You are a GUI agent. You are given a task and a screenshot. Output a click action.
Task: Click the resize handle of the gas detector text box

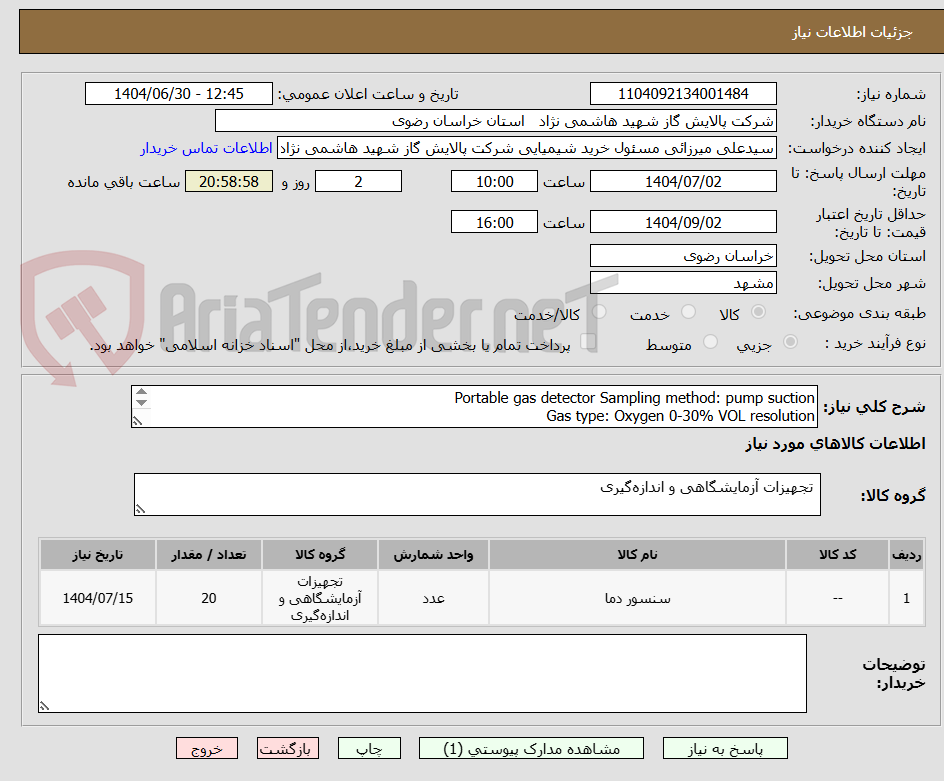[x=139, y=420]
